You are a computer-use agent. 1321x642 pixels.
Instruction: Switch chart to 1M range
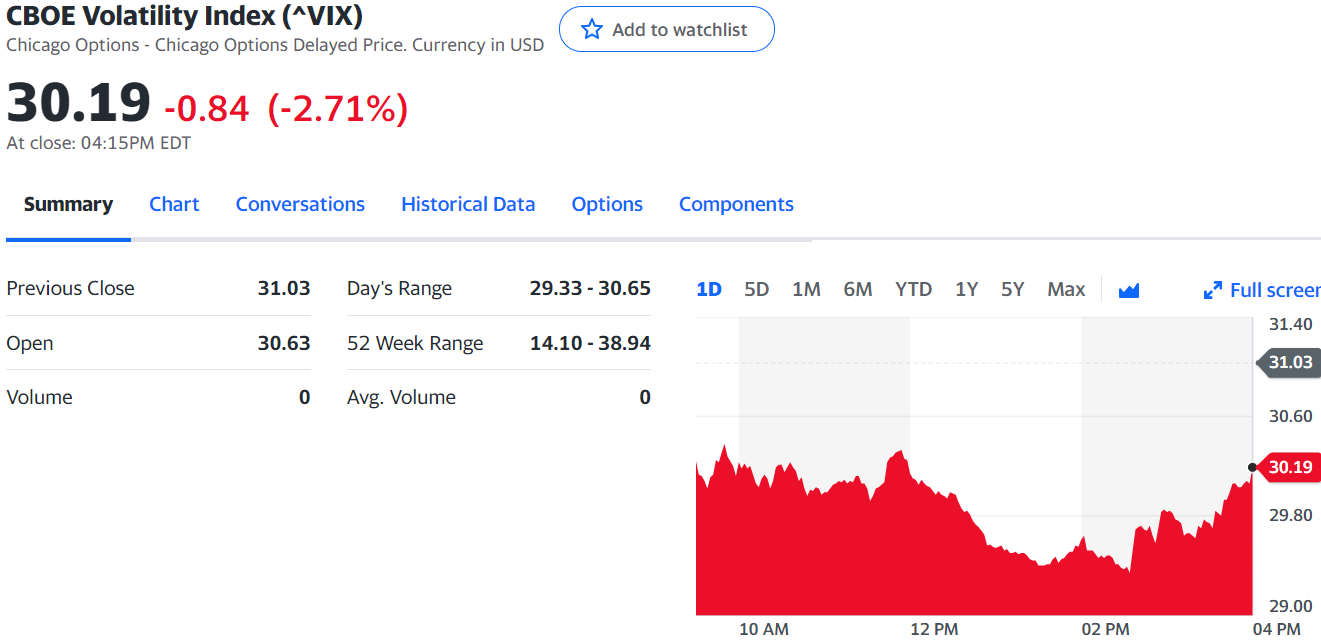pos(806,289)
